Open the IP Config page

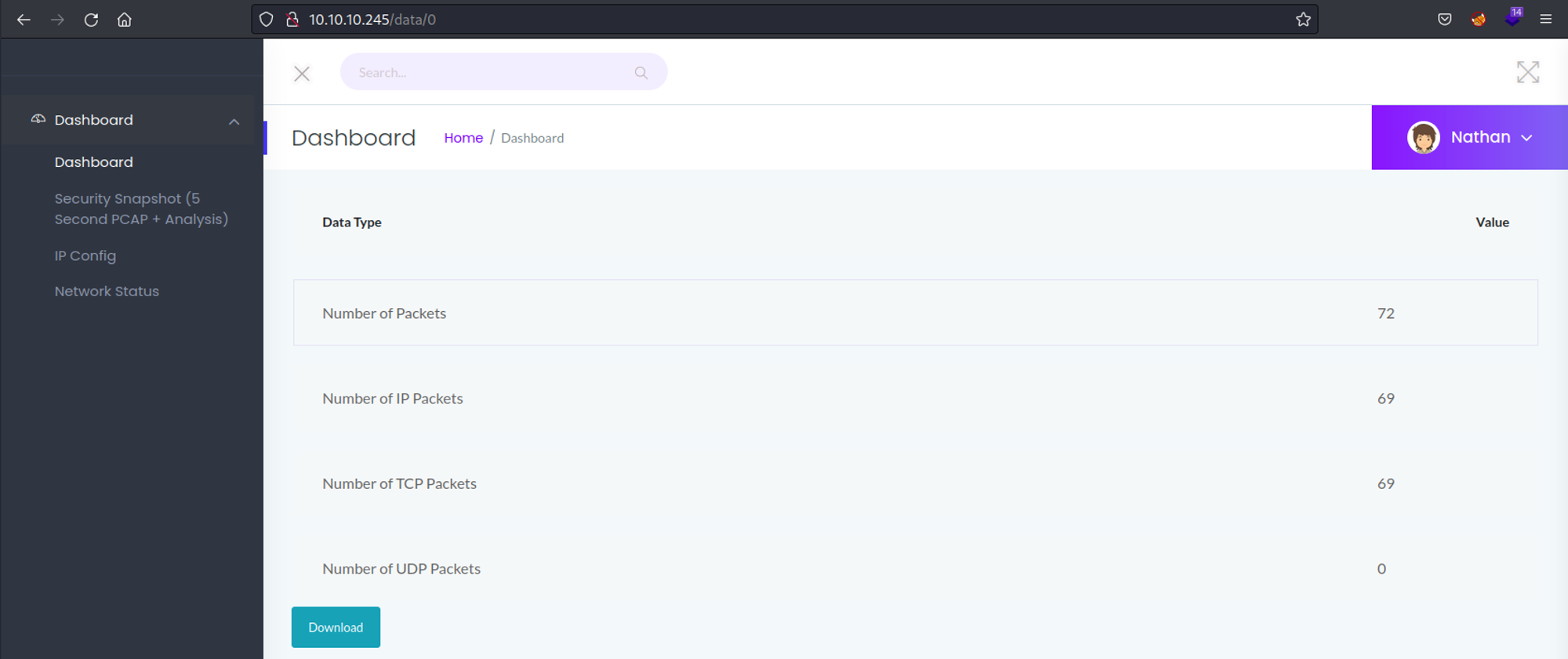pyautogui.click(x=85, y=255)
